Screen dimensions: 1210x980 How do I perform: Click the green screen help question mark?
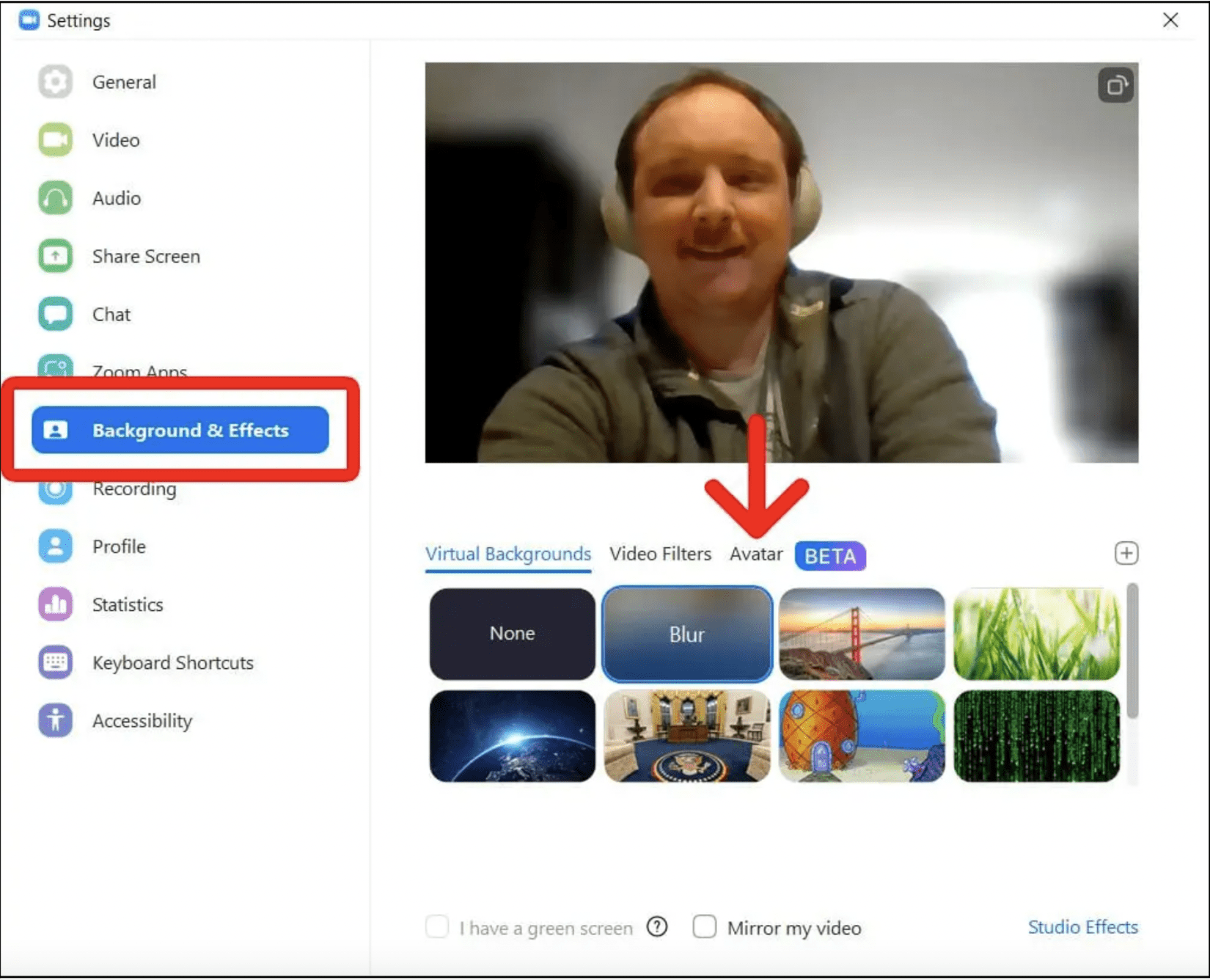[657, 927]
